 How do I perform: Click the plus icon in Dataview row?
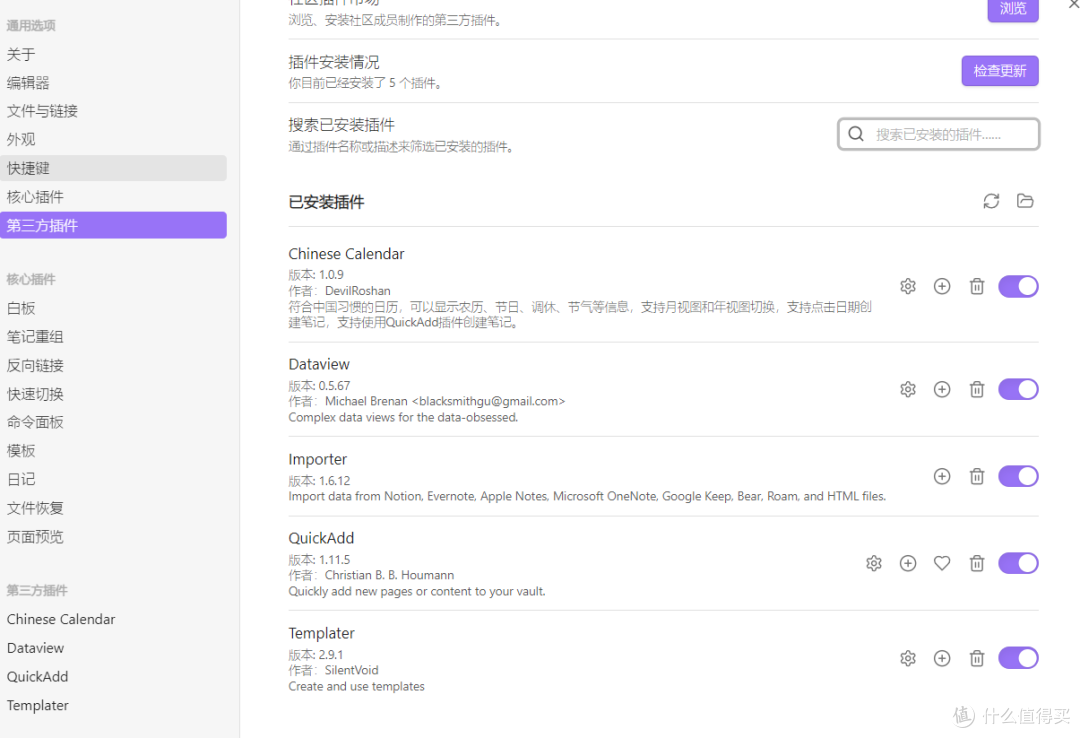pyautogui.click(x=942, y=389)
